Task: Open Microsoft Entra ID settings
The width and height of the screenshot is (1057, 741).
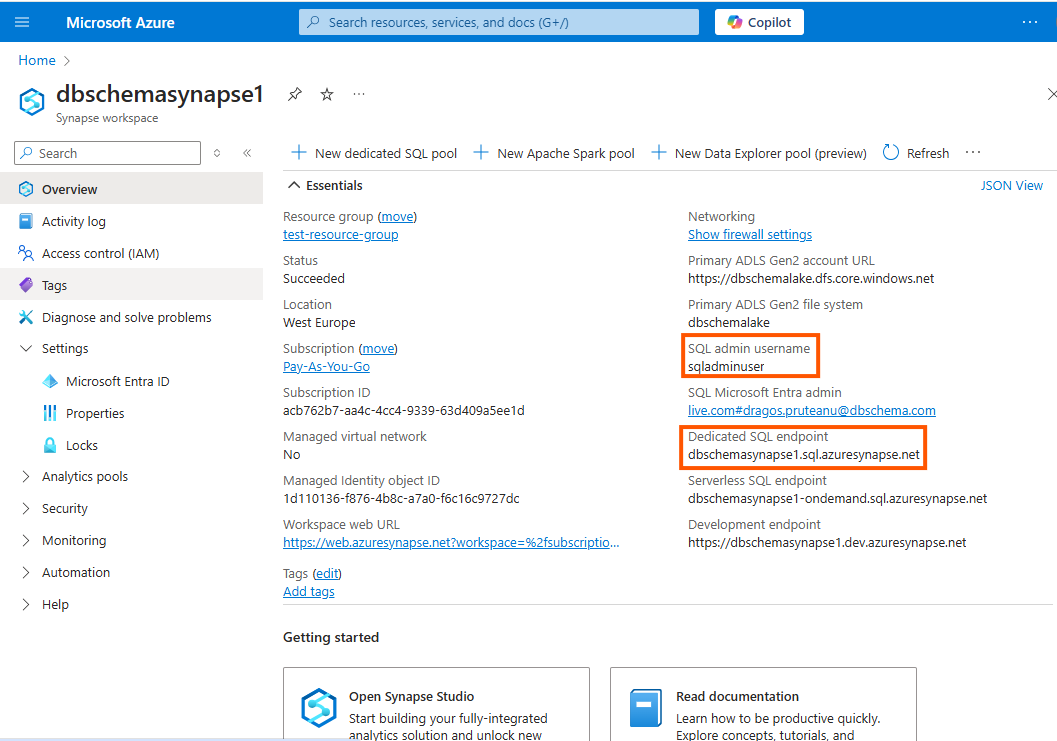Action: tap(117, 381)
